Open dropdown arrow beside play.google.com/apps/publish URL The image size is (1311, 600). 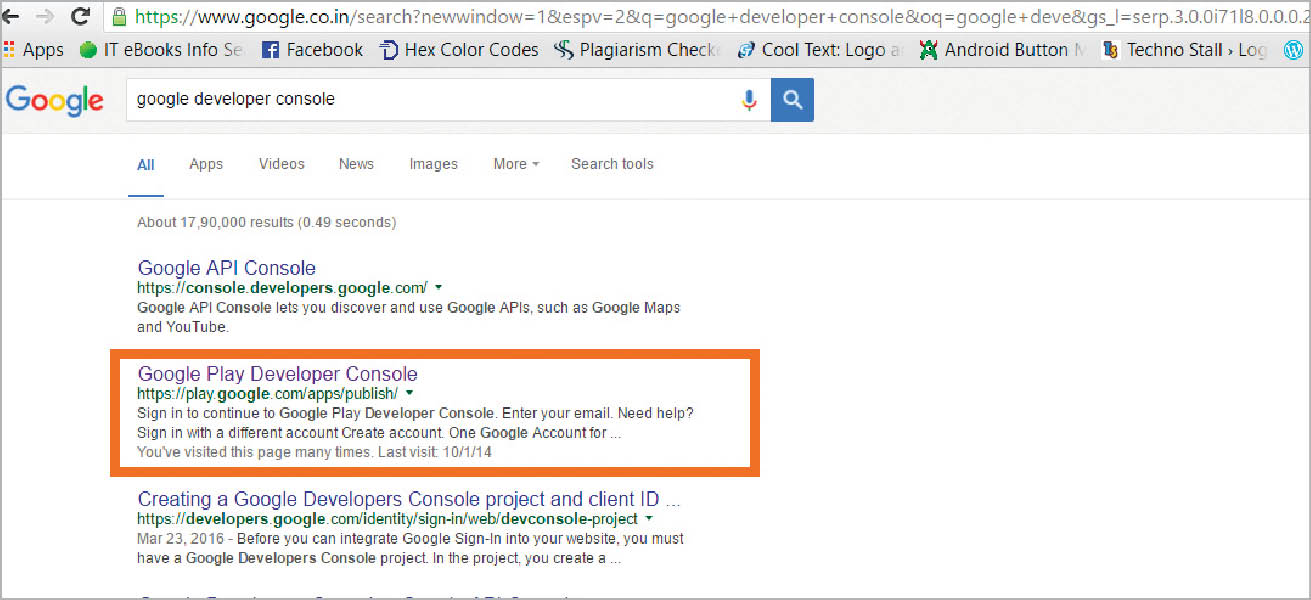coord(409,393)
